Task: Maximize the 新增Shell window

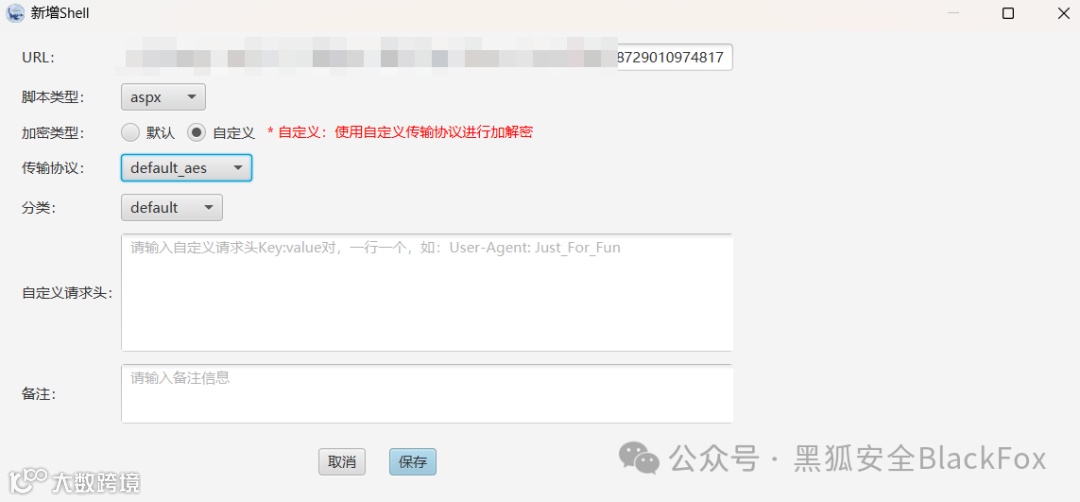Action: tap(1008, 13)
